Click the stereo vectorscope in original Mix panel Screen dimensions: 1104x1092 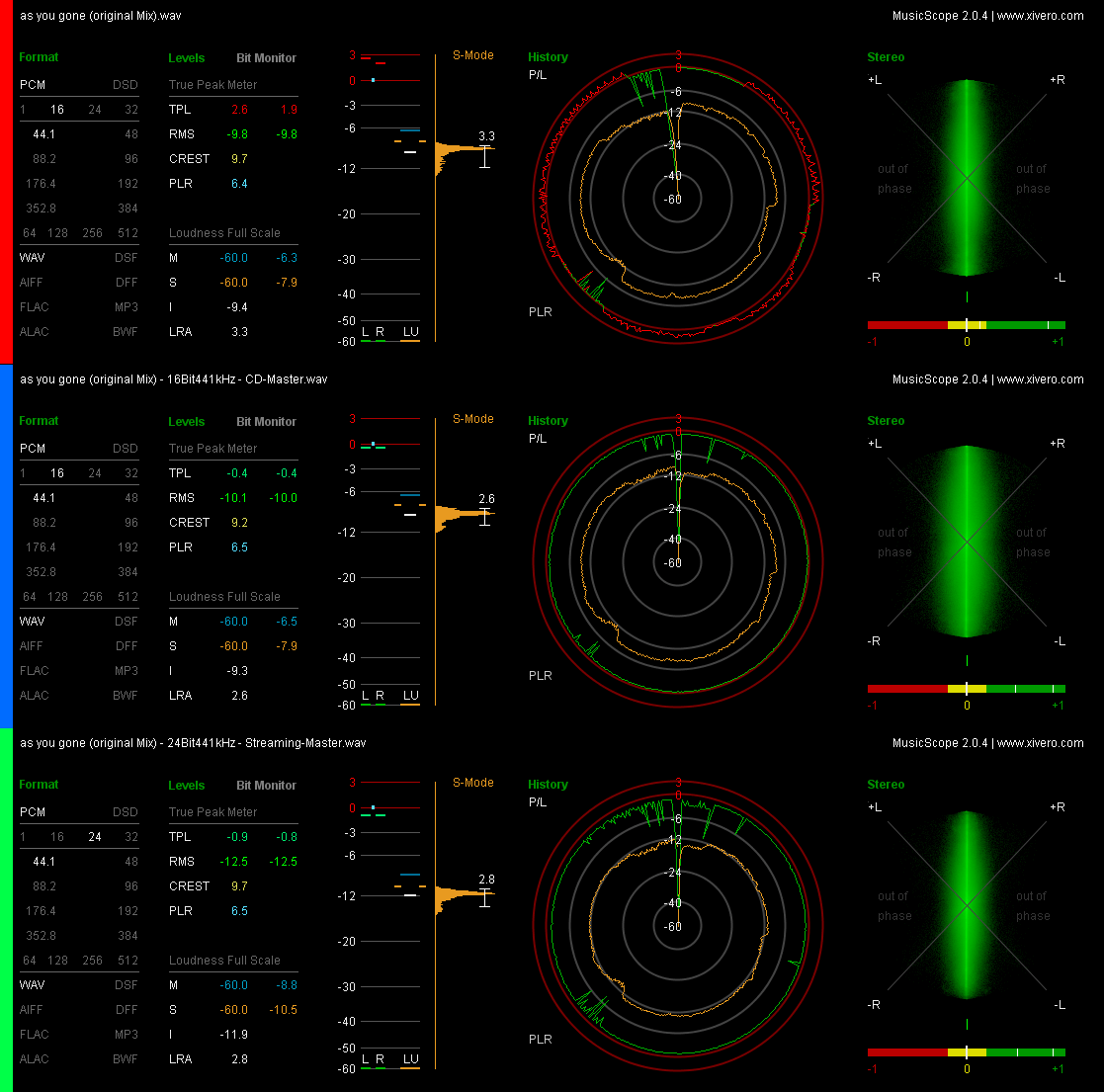[x=967, y=178]
